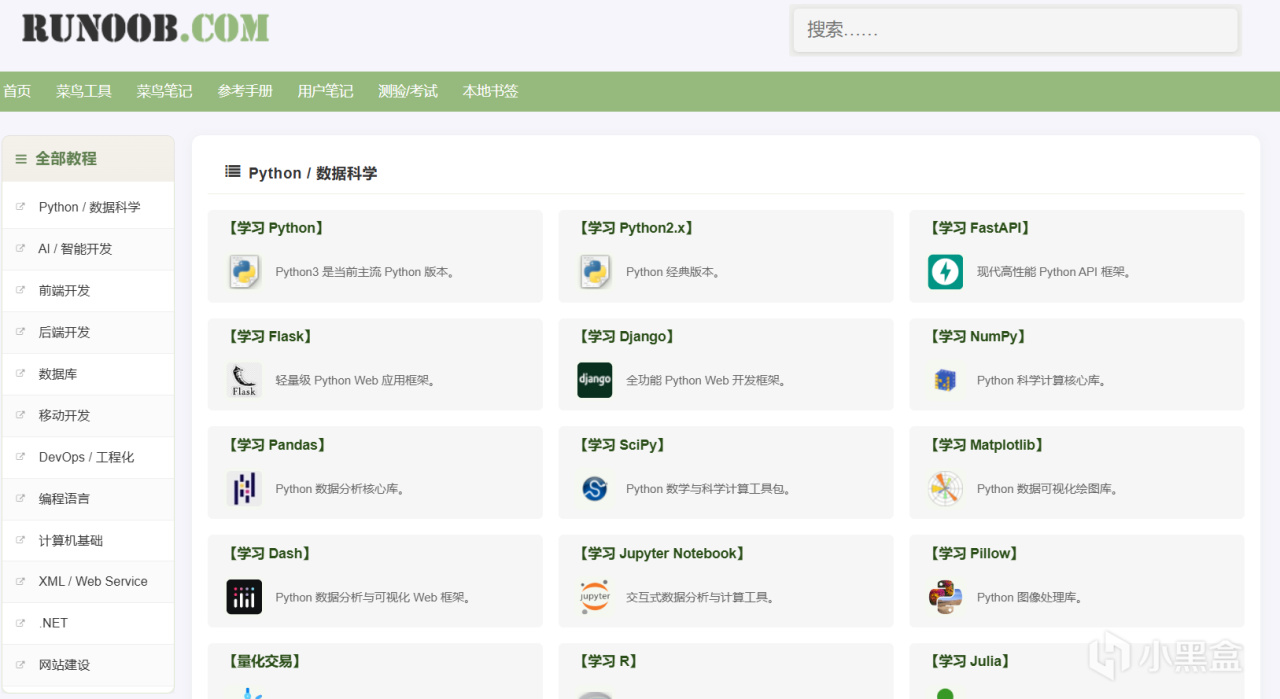Click the FastAPI lightning bolt icon
This screenshot has width=1280, height=699.
[945, 272]
